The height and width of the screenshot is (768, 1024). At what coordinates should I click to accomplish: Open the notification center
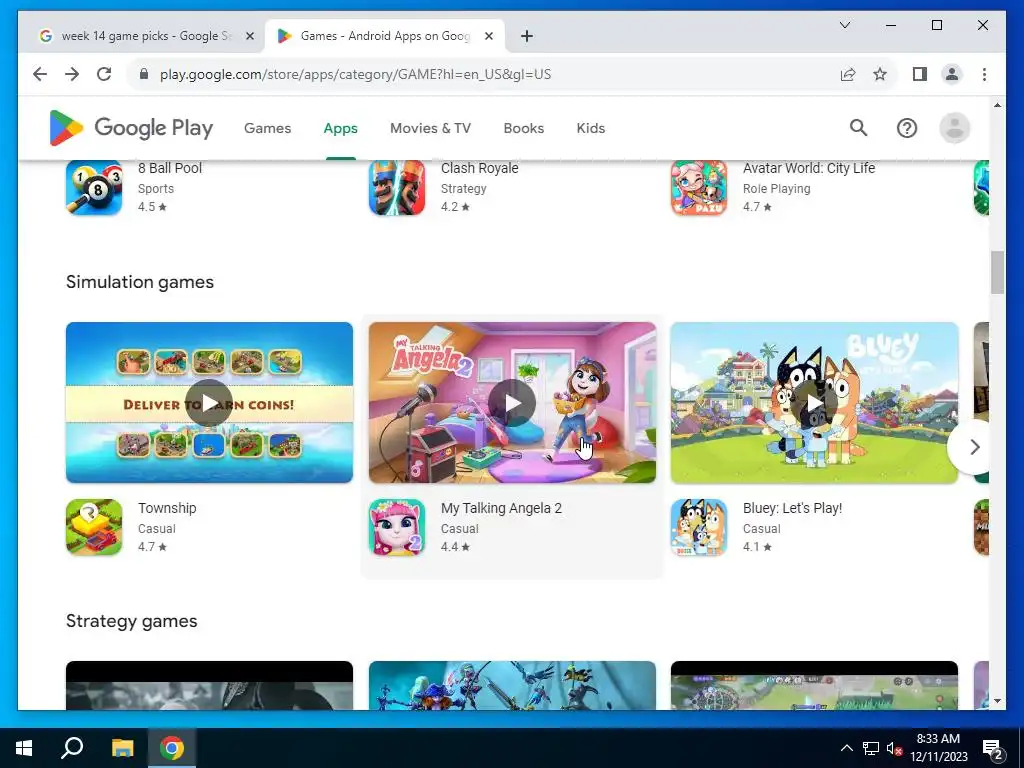coord(992,748)
